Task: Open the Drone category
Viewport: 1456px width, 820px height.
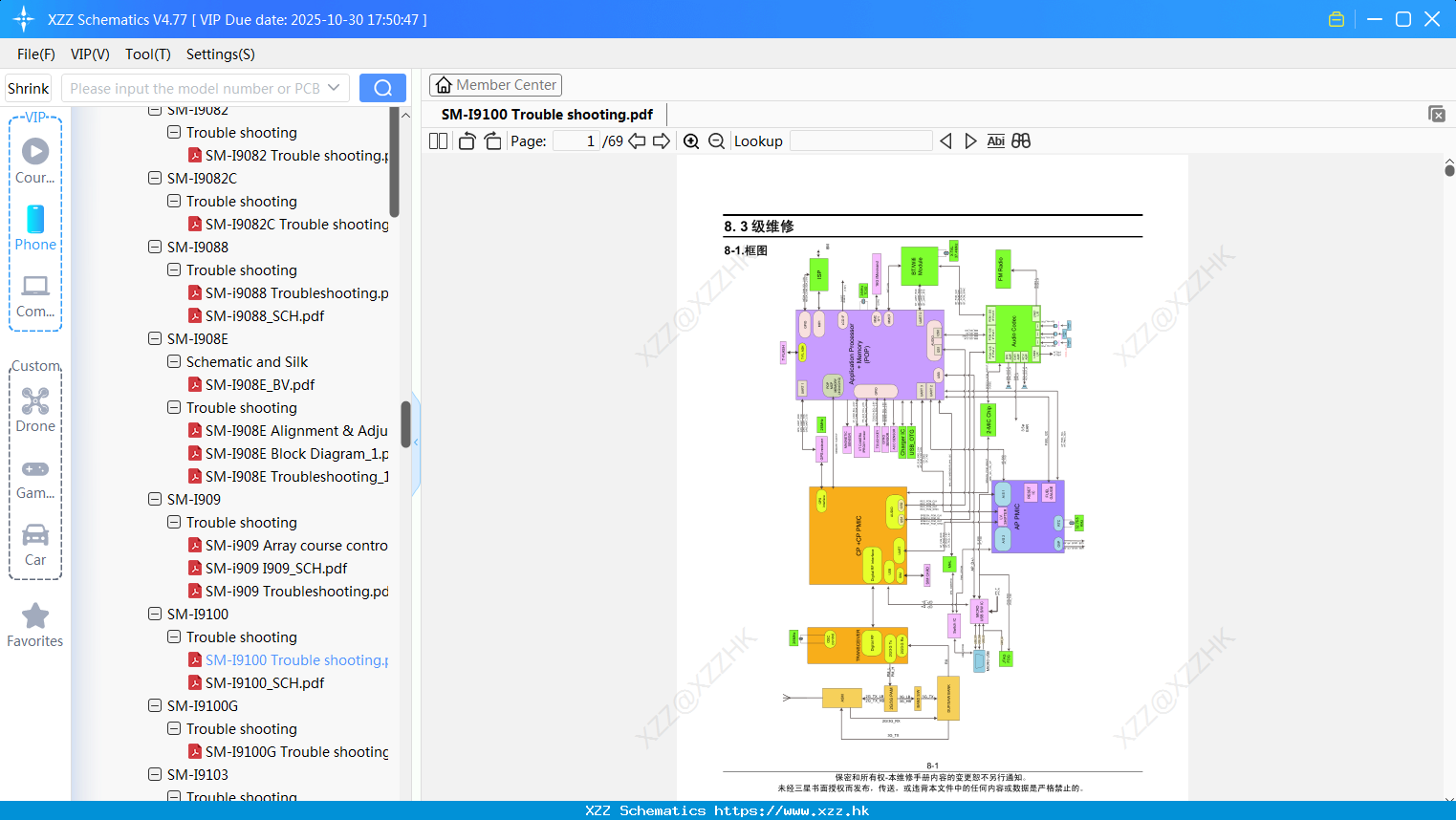Action: (x=35, y=400)
